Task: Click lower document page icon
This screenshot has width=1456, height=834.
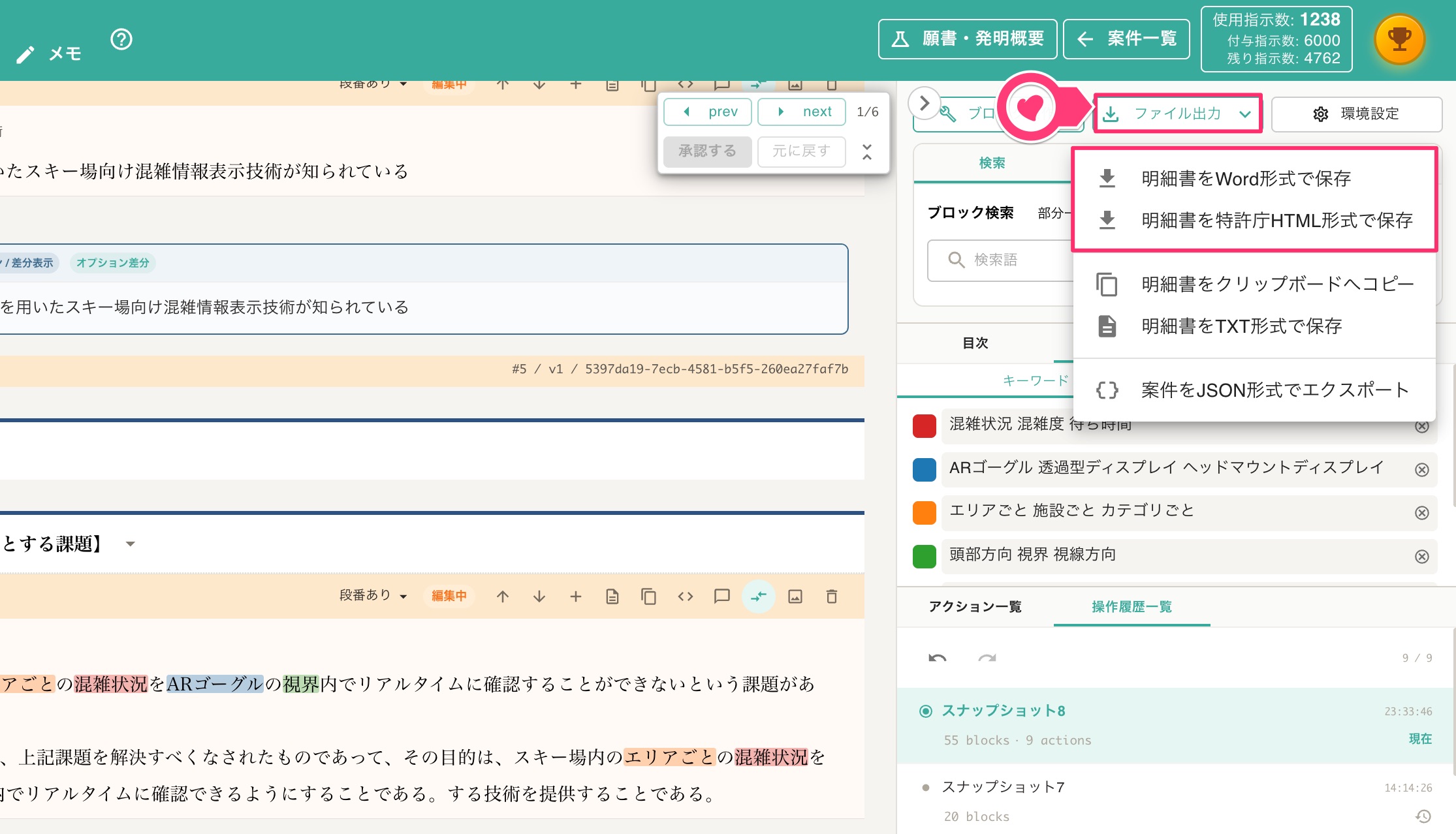Action: pos(612,596)
